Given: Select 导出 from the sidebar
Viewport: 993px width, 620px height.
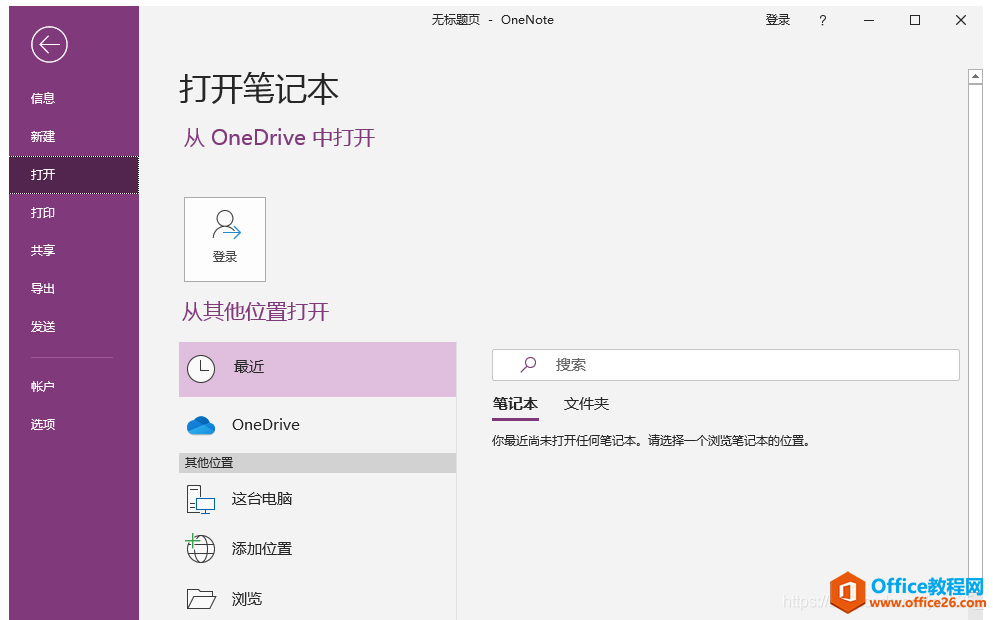Looking at the screenshot, I should [x=42, y=288].
